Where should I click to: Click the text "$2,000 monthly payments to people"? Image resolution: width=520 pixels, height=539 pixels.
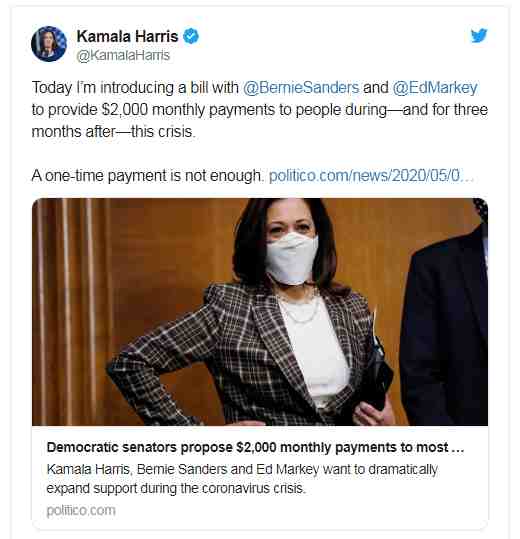click(x=221, y=110)
